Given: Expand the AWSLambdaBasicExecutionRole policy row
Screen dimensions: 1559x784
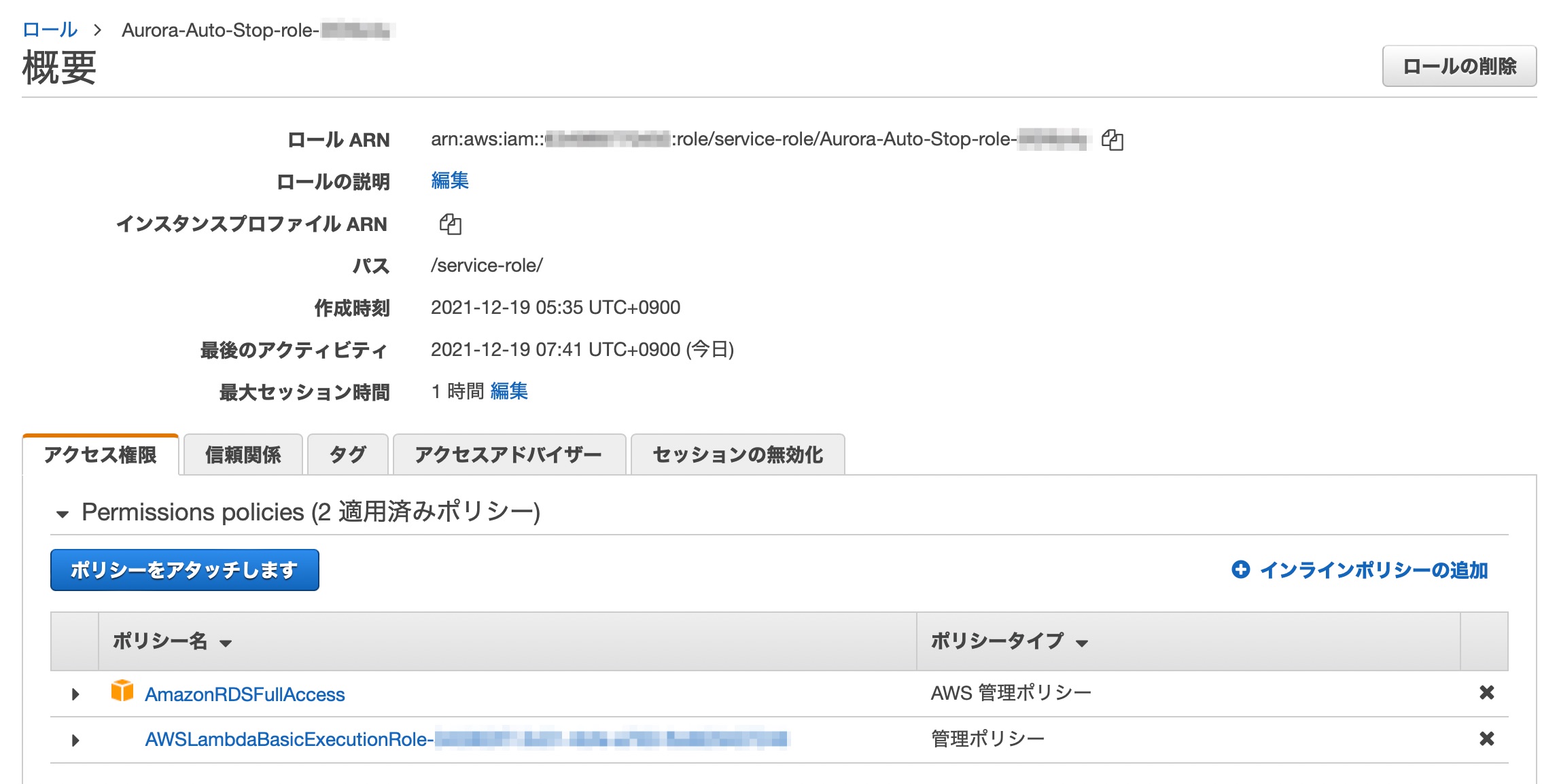Looking at the screenshot, I should [75, 740].
